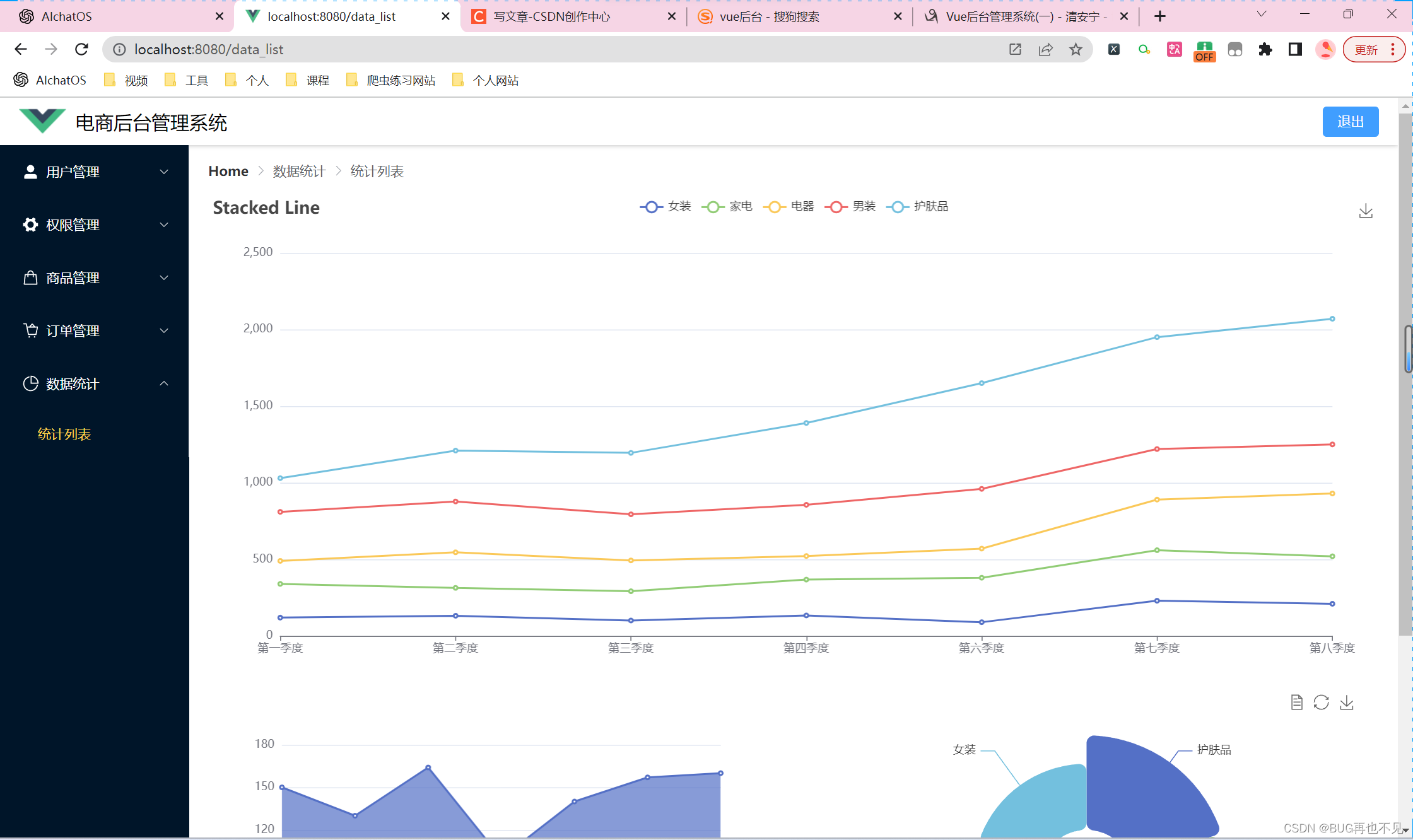Viewport: 1413px width, 840px height.
Task: Open the 用户管理 sidebar menu
Action: pos(95,172)
